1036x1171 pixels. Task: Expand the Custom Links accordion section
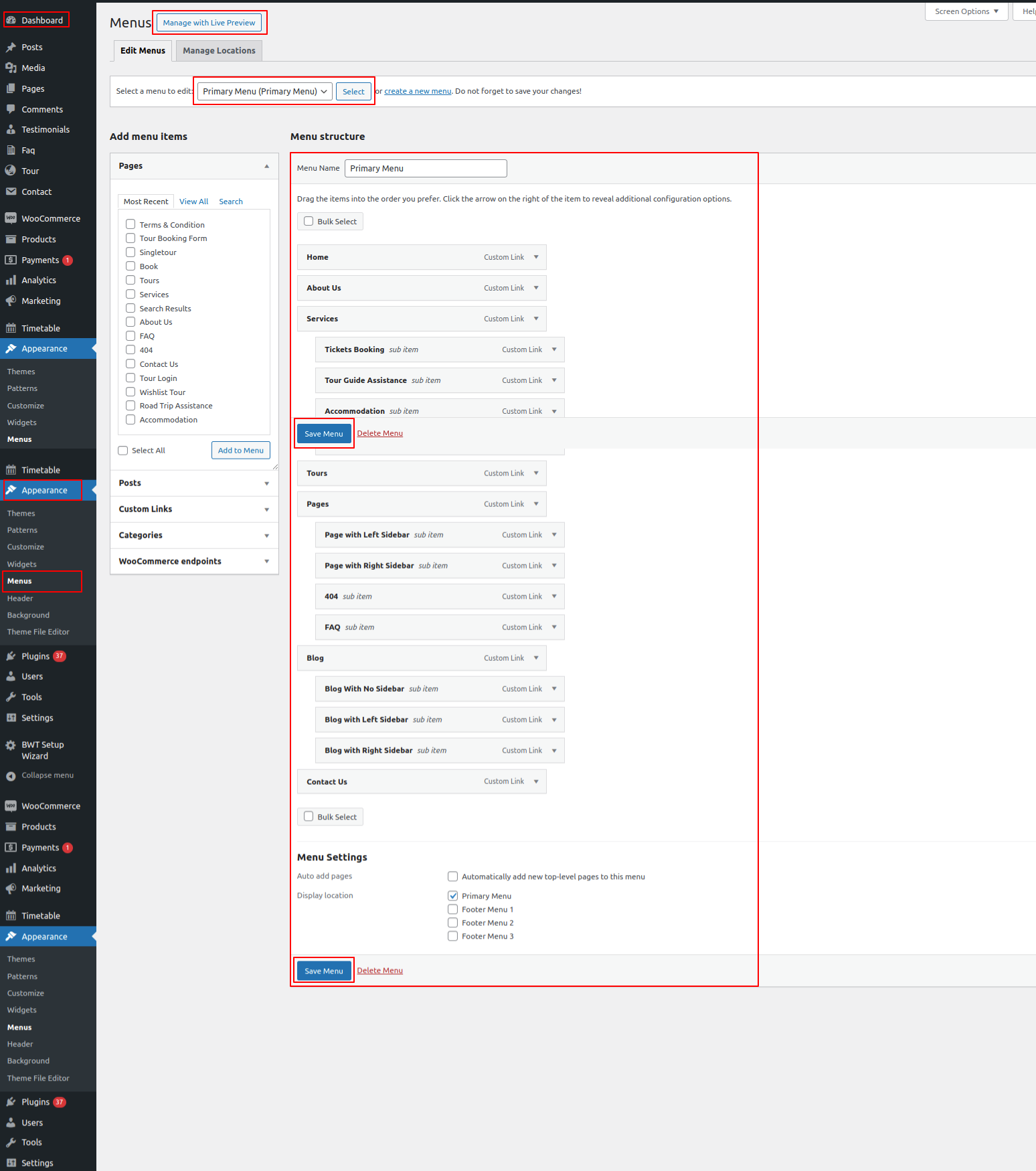(194, 510)
